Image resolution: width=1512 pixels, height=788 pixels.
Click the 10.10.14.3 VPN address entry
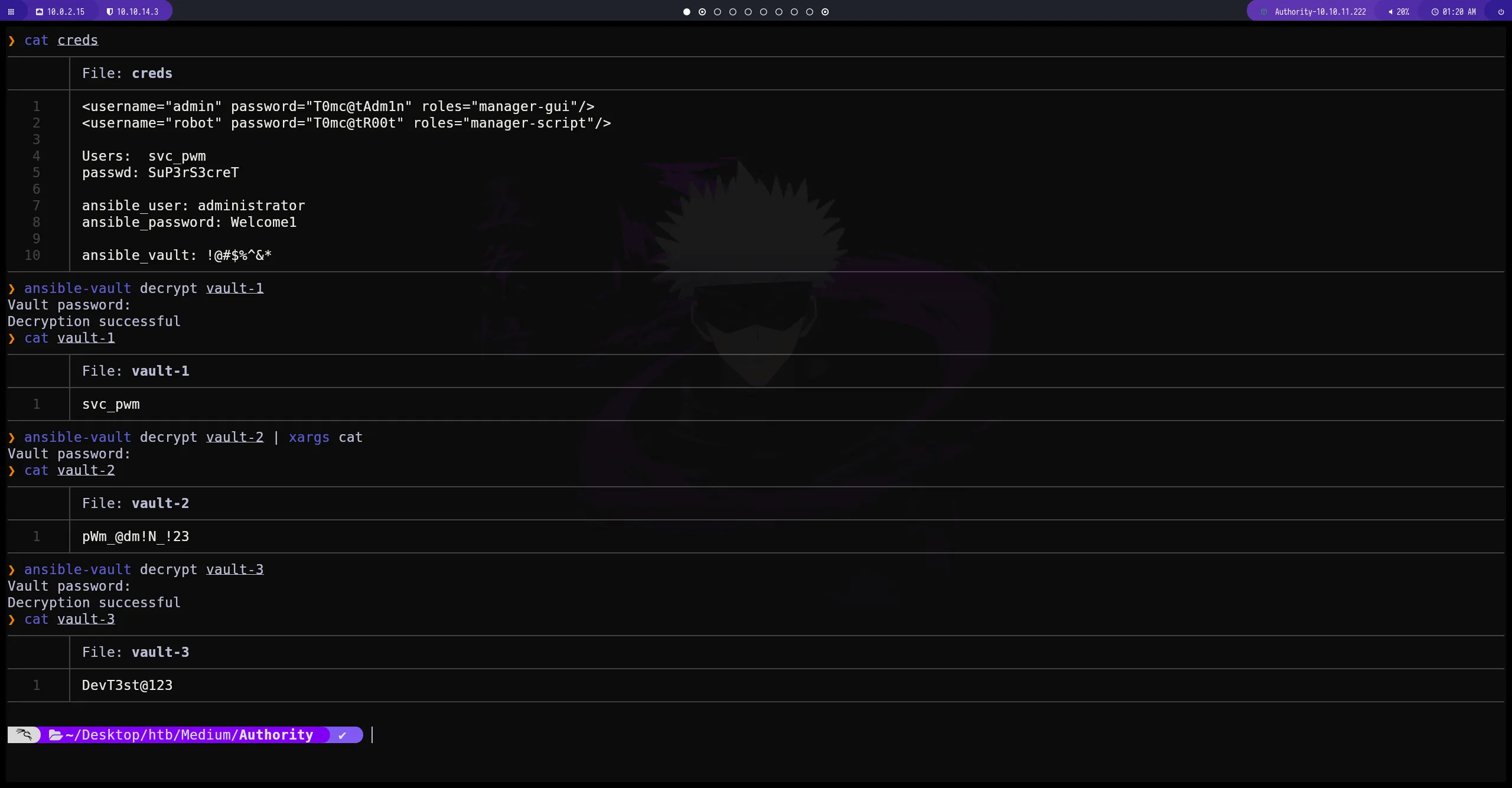[137, 11]
